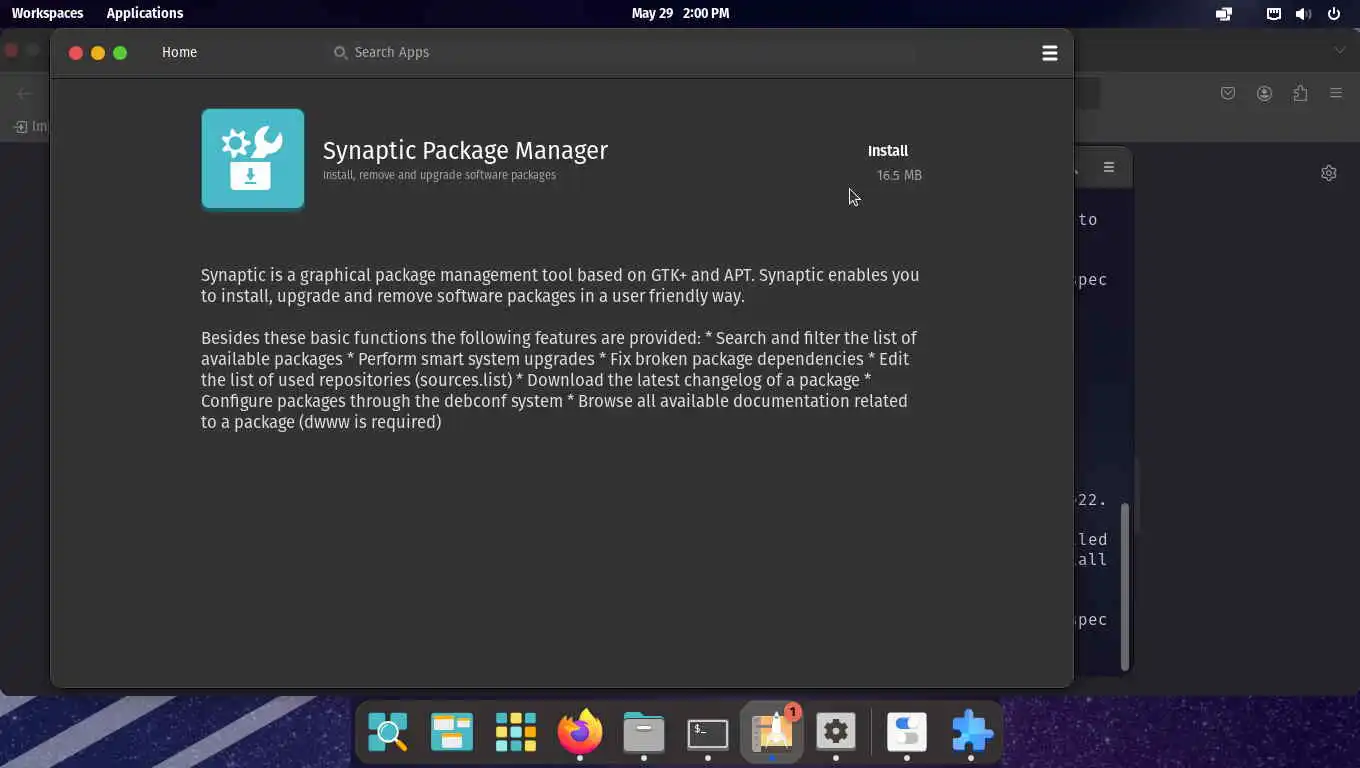Open hamburger menu of background terminal window
The height and width of the screenshot is (768, 1360).
tap(1109, 167)
